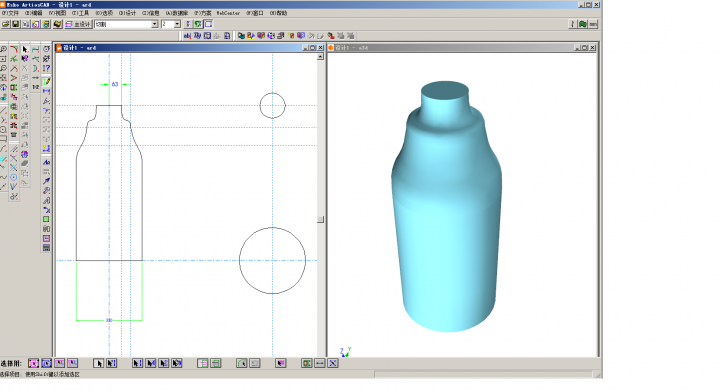Screen dimensions: 720x392
Task: Open the 文件 (File) menu
Action: coord(10,13)
